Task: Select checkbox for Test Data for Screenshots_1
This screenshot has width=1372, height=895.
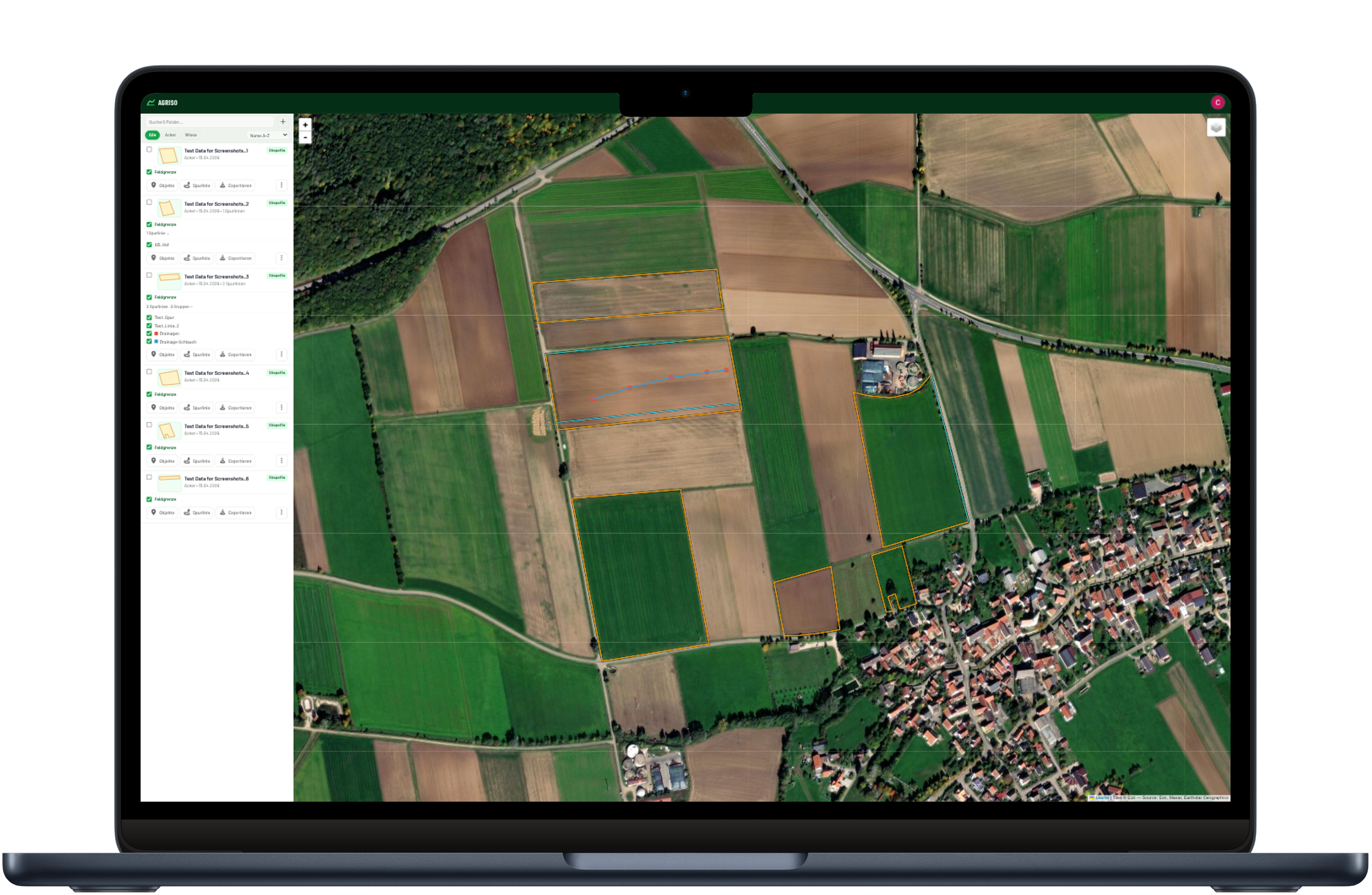Action: [x=149, y=149]
